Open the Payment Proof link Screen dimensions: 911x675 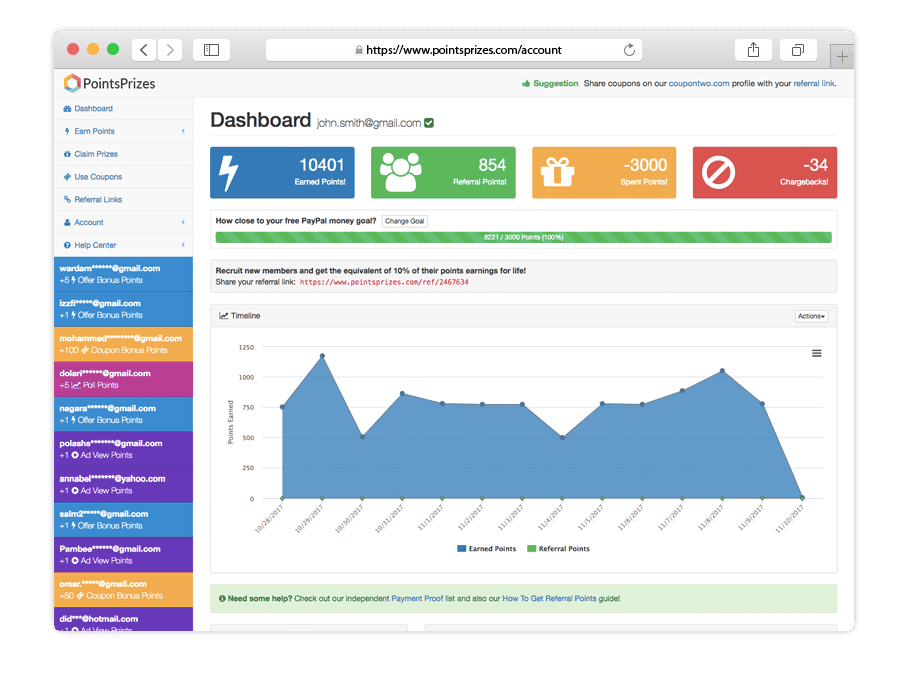(417, 598)
